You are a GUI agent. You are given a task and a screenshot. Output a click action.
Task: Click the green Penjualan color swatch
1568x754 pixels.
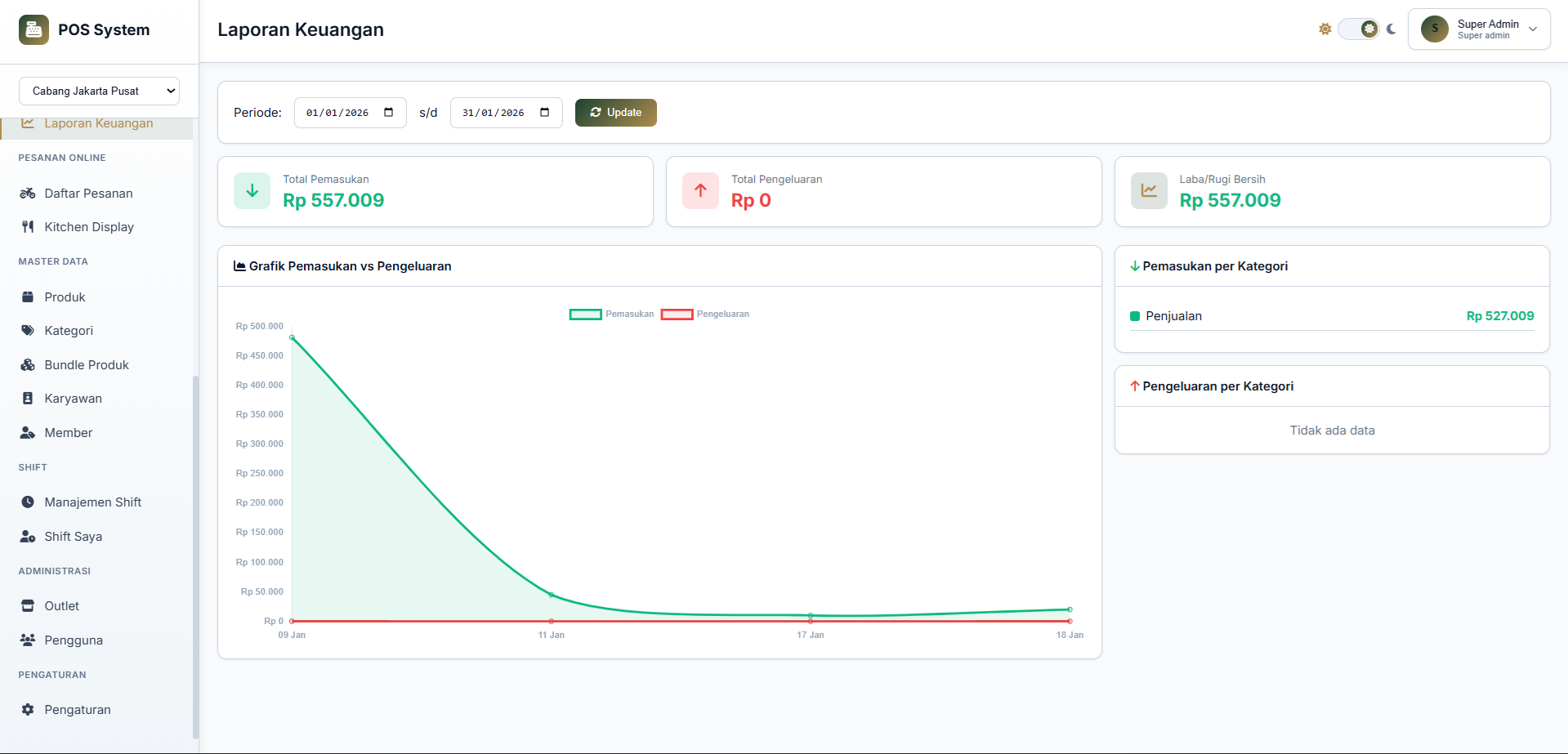(1134, 315)
